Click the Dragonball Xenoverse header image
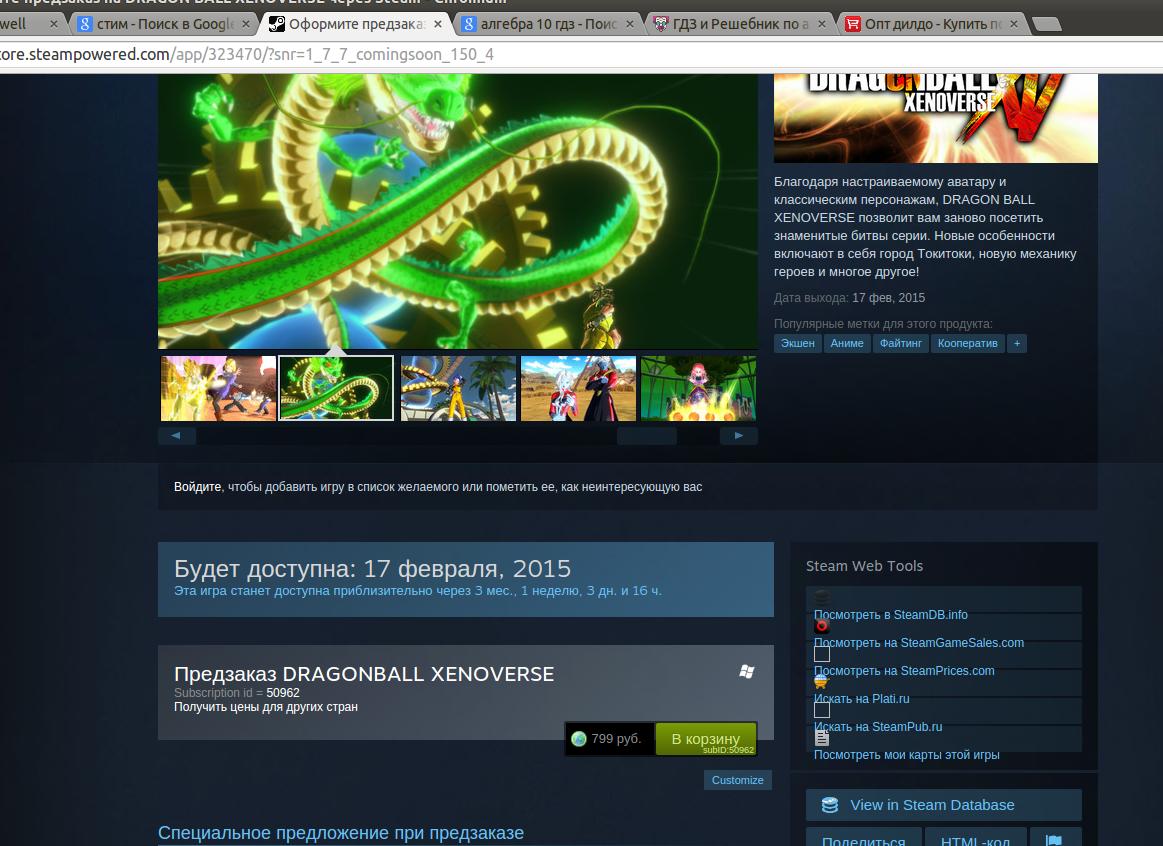This screenshot has width=1163, height=846. pos(935,118)
